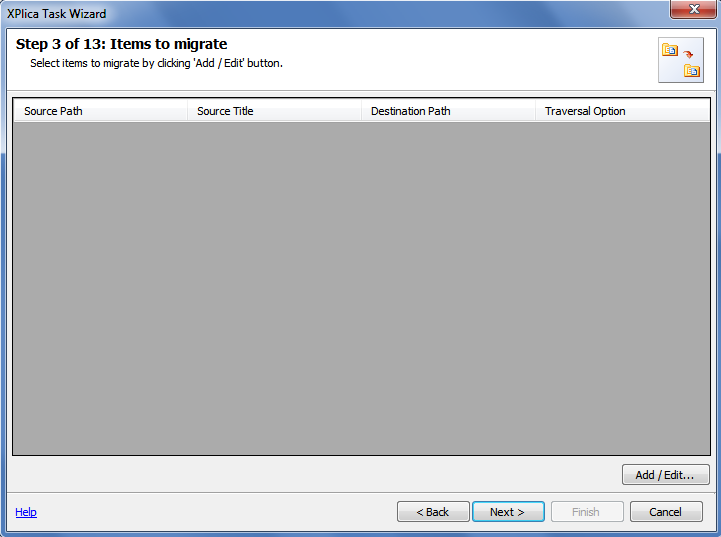
Task: Close the XPlica Task Wizard window
Action: point(694,9)
